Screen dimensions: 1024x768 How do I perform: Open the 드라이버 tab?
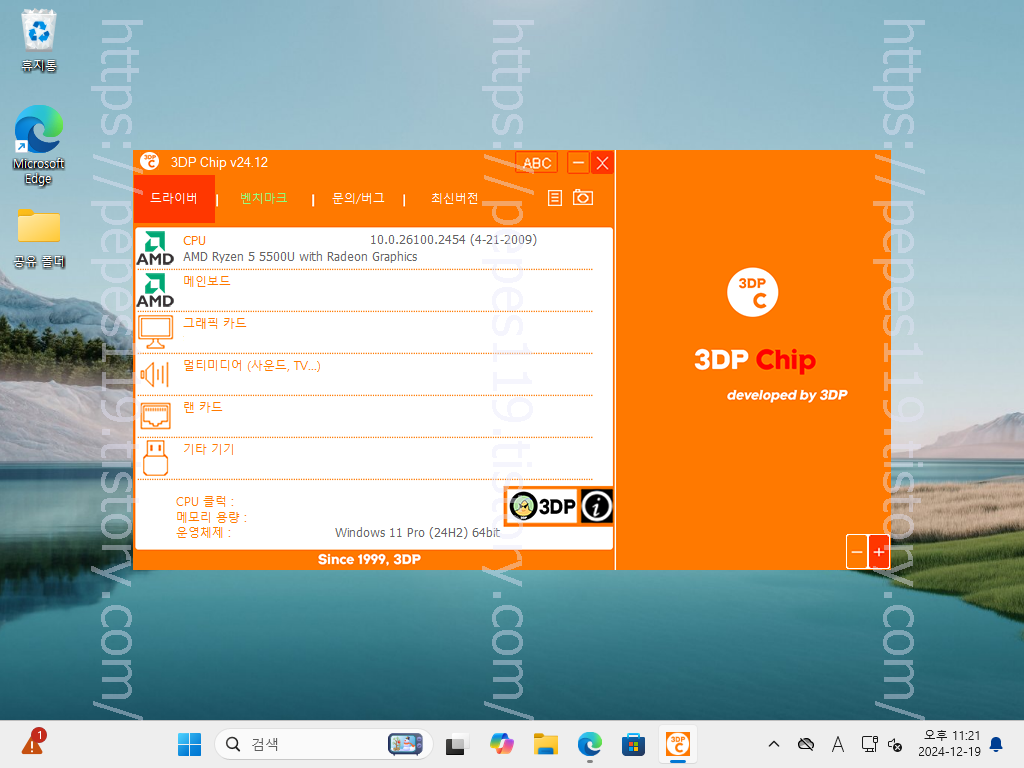[174, 199]
